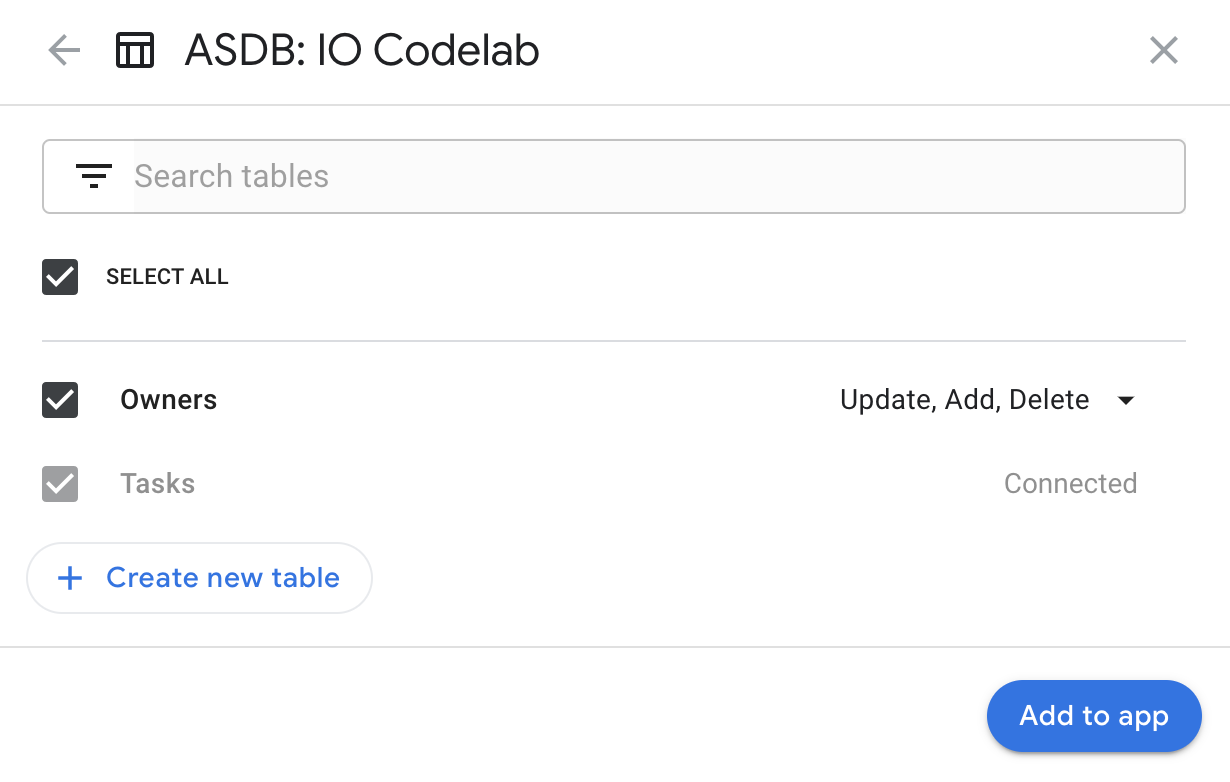
Task: Click the grayed-out Tasks checkbox
Action: (x=59, y=484)
